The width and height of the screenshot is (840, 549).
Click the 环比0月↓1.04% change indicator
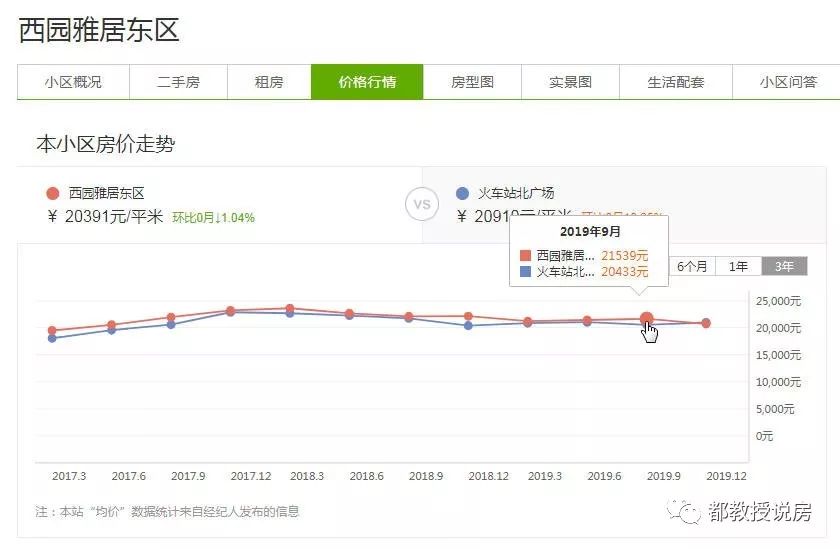(x=213, y=217)
